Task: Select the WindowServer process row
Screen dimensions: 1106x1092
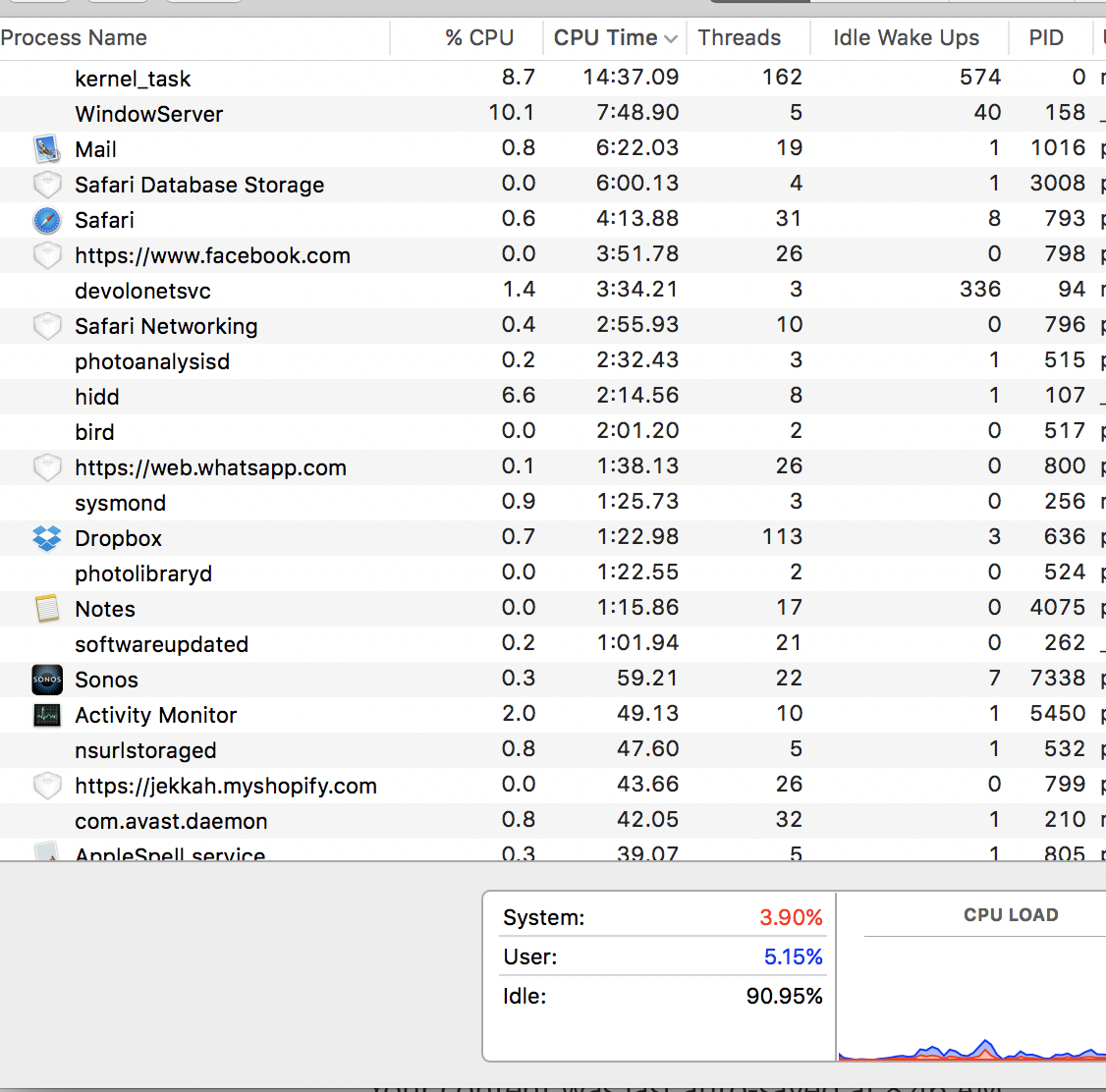Action: (x=553, y=114)
